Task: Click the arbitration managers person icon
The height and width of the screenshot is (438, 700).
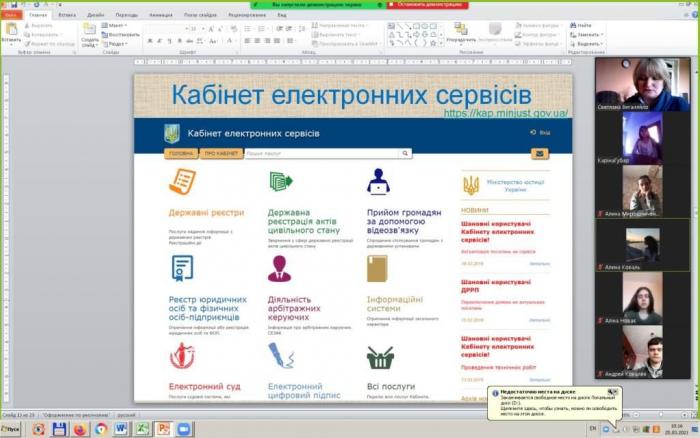Action: click(280, 268)
